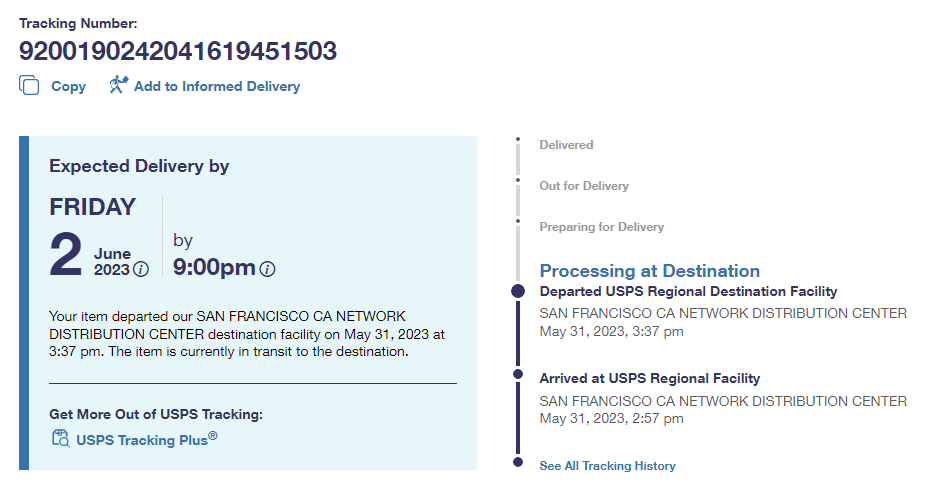Click the "Copy" text link
The width and height of the screenshot is (942, 490).
pyautogui.click(x=68, y=87)
